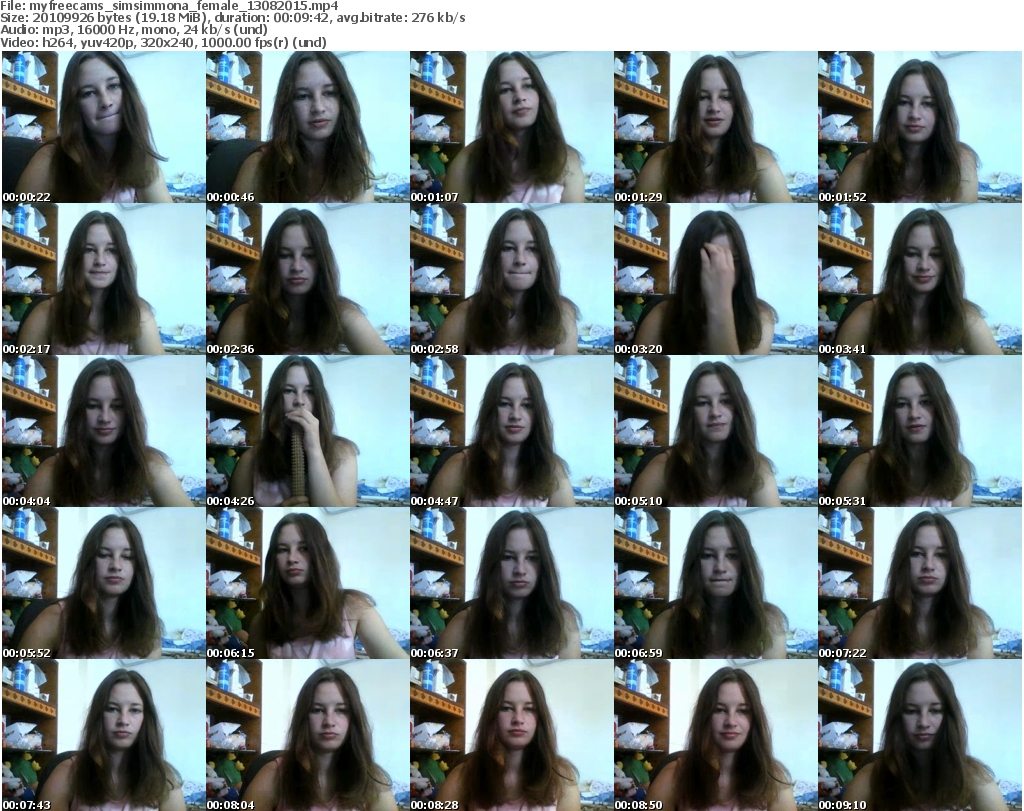The image size is (1024, 811).
Task: Select the Video h264 320x240 info line
Action: [163, 42]
